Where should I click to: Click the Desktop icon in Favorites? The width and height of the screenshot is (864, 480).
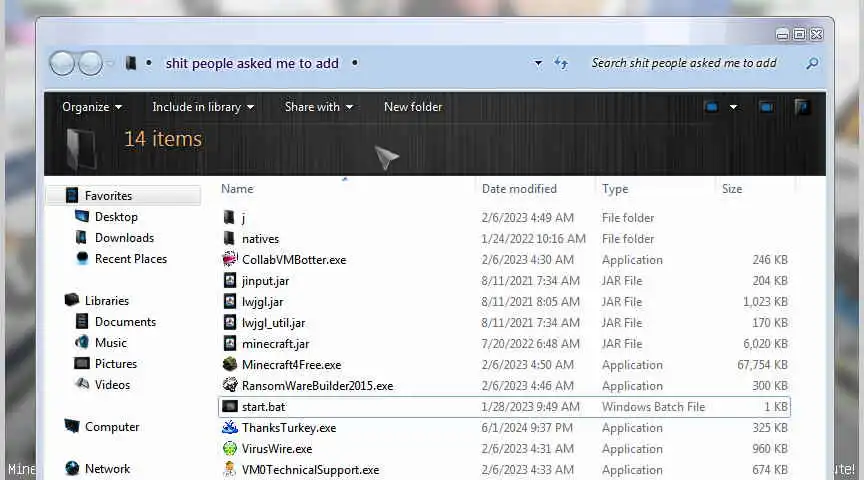tap(82, 217)
